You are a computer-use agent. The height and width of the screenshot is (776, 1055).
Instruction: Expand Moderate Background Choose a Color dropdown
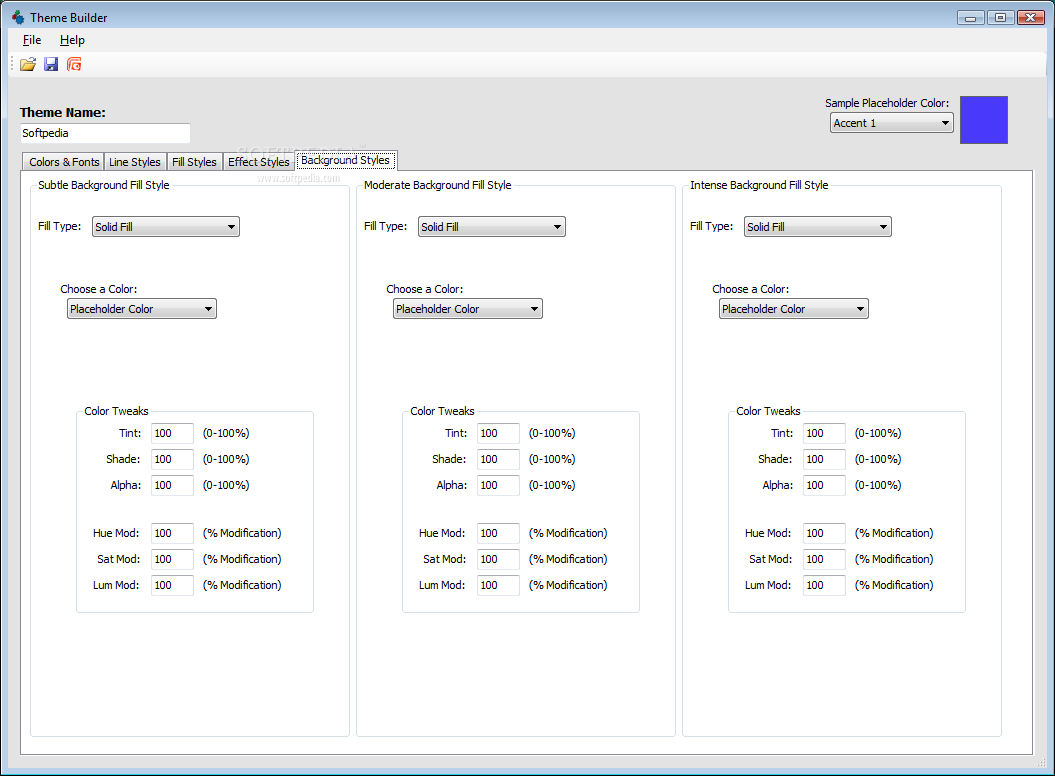(468, 309)
